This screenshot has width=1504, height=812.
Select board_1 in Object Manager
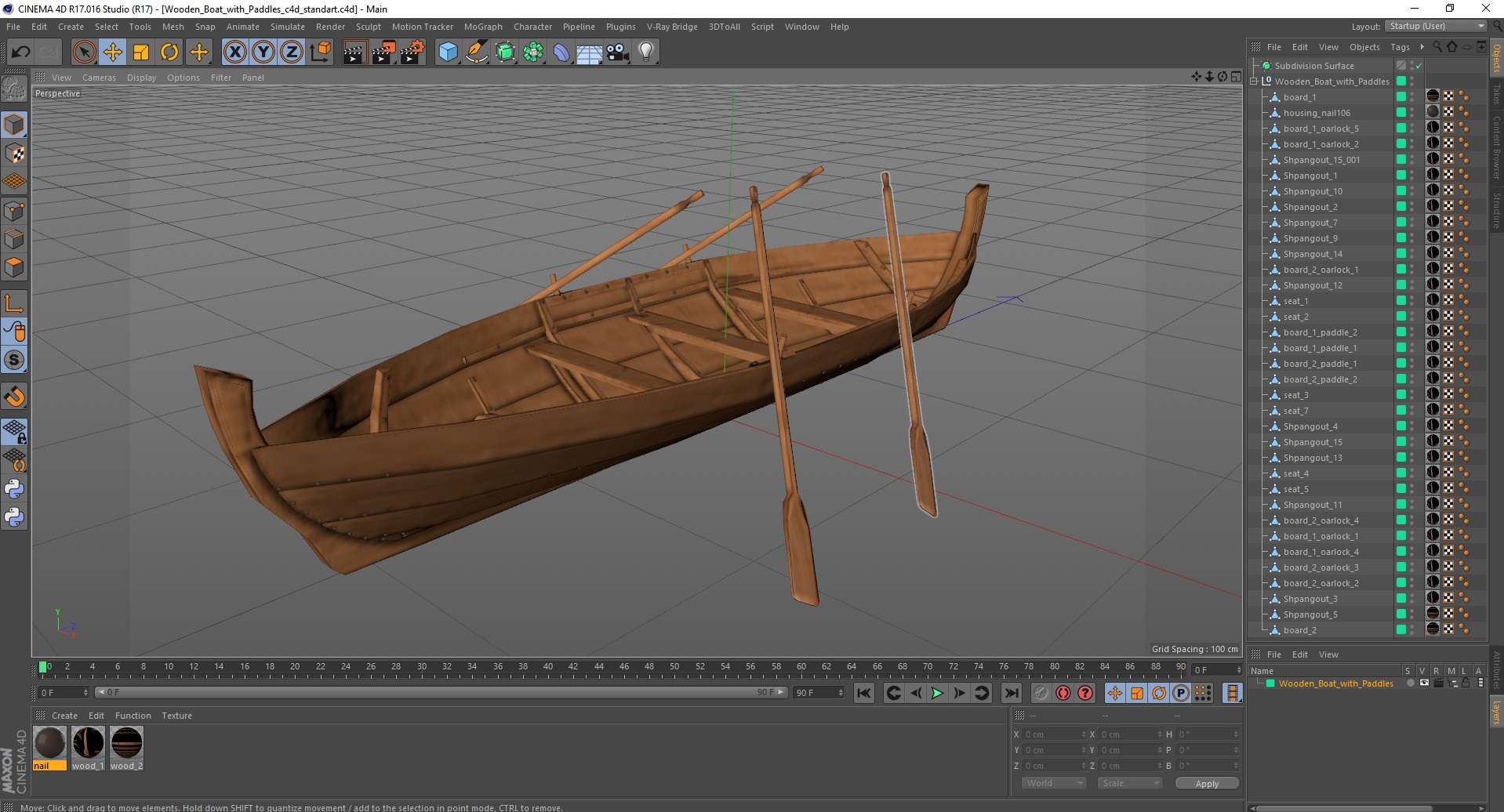click(1299, 97)
